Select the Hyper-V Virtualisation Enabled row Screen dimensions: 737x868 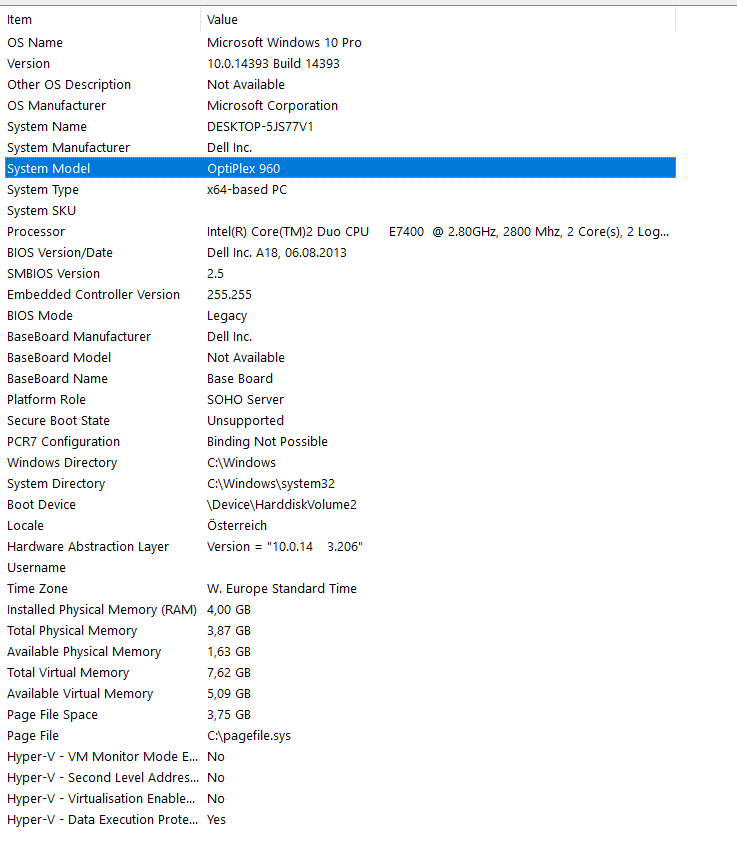(340, 800)
